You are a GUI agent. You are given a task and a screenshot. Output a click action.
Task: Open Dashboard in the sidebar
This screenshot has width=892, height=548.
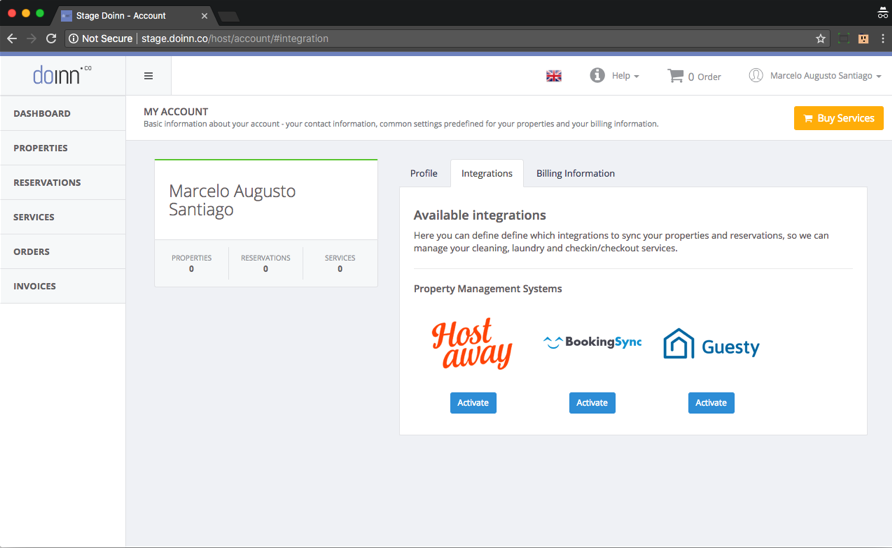(63, 113)
